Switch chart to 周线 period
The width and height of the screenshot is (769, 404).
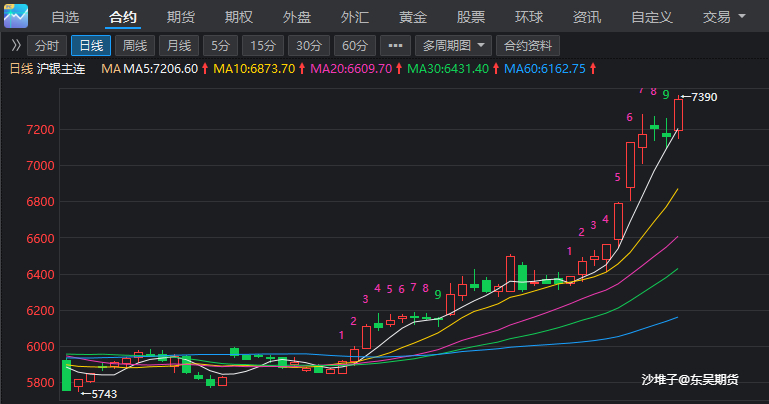(135, 46)
